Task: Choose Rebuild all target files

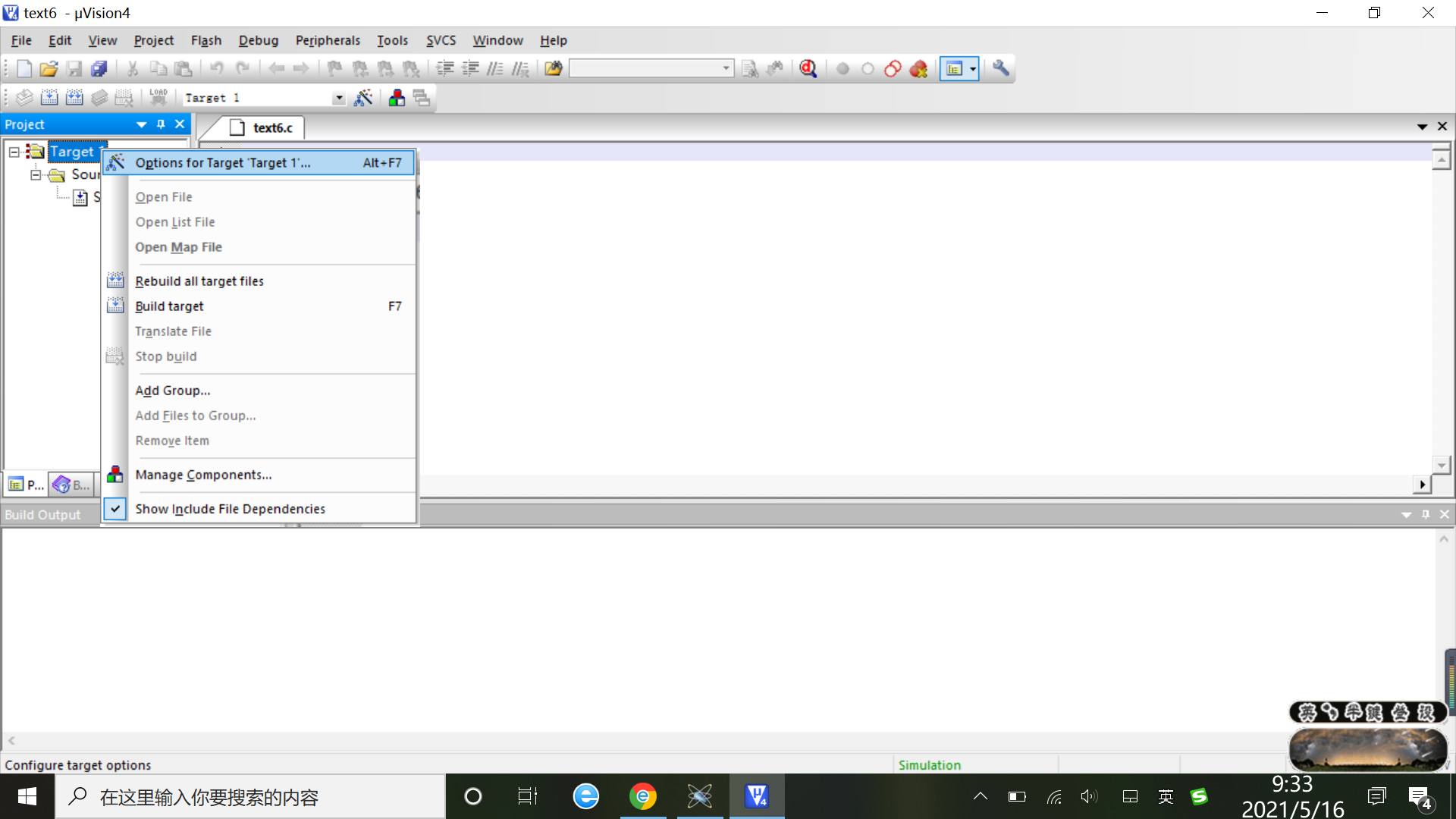Action: (199, 281)
